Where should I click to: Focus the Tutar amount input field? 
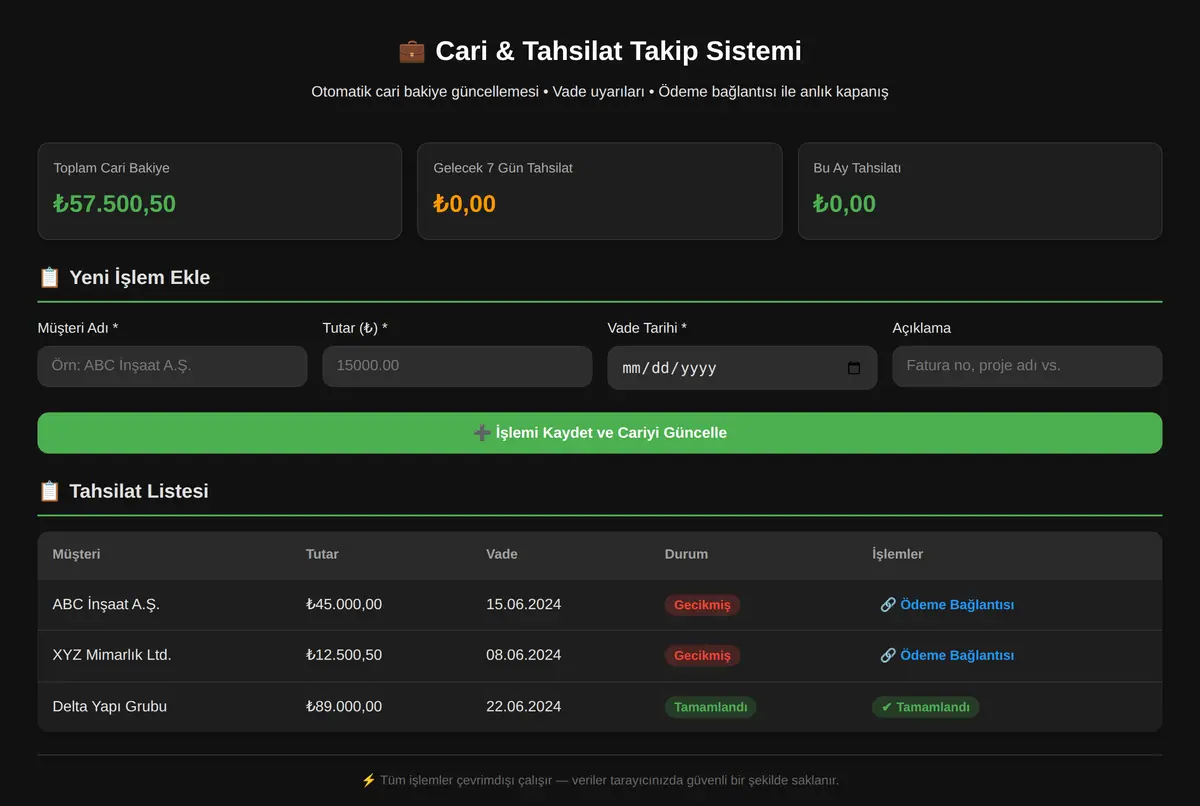tap(457, 366)
